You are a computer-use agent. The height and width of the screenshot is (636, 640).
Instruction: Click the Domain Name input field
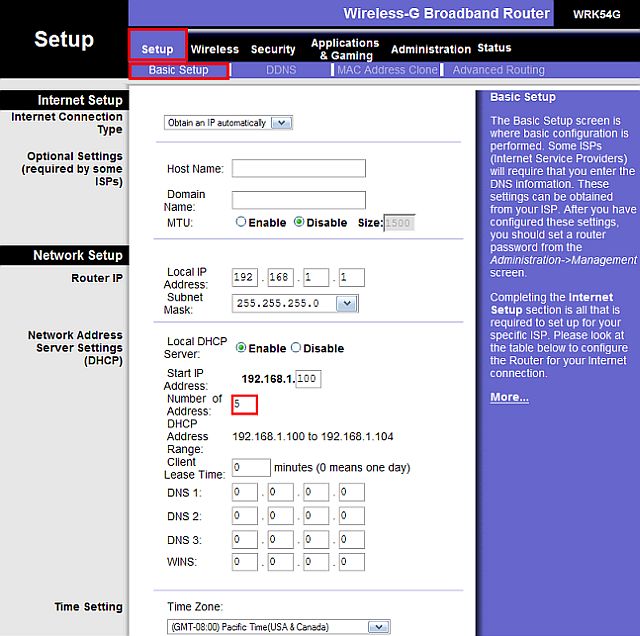[x=299, y=200]
